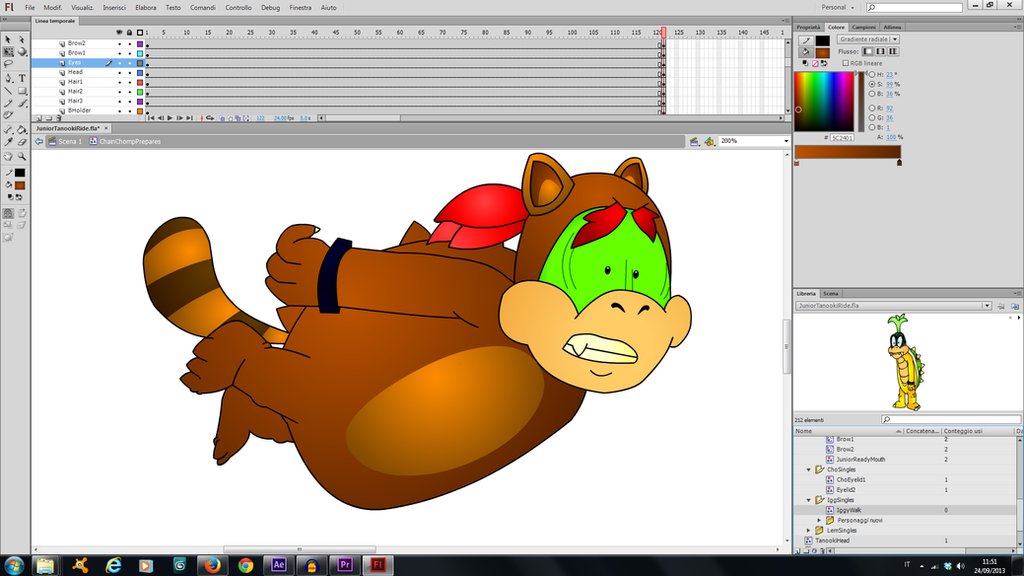Select the Brush tool
The image size is (1024, 576).
[22, 103]
